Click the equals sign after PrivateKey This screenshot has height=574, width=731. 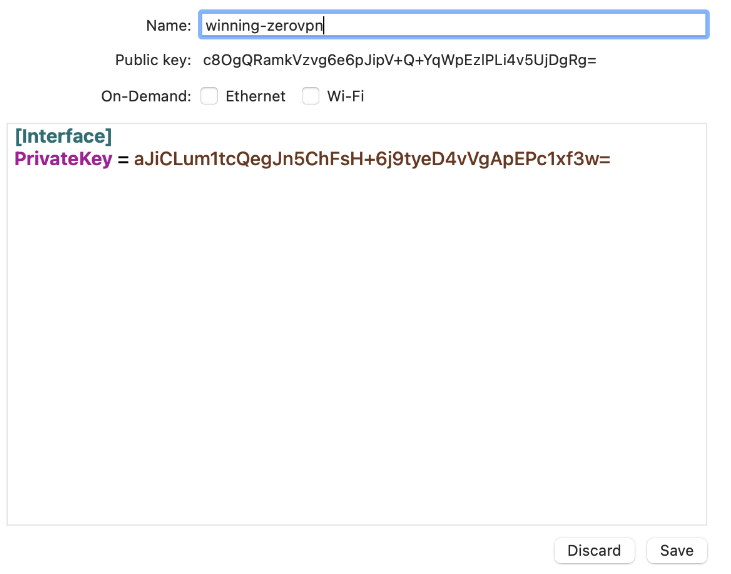123,159
